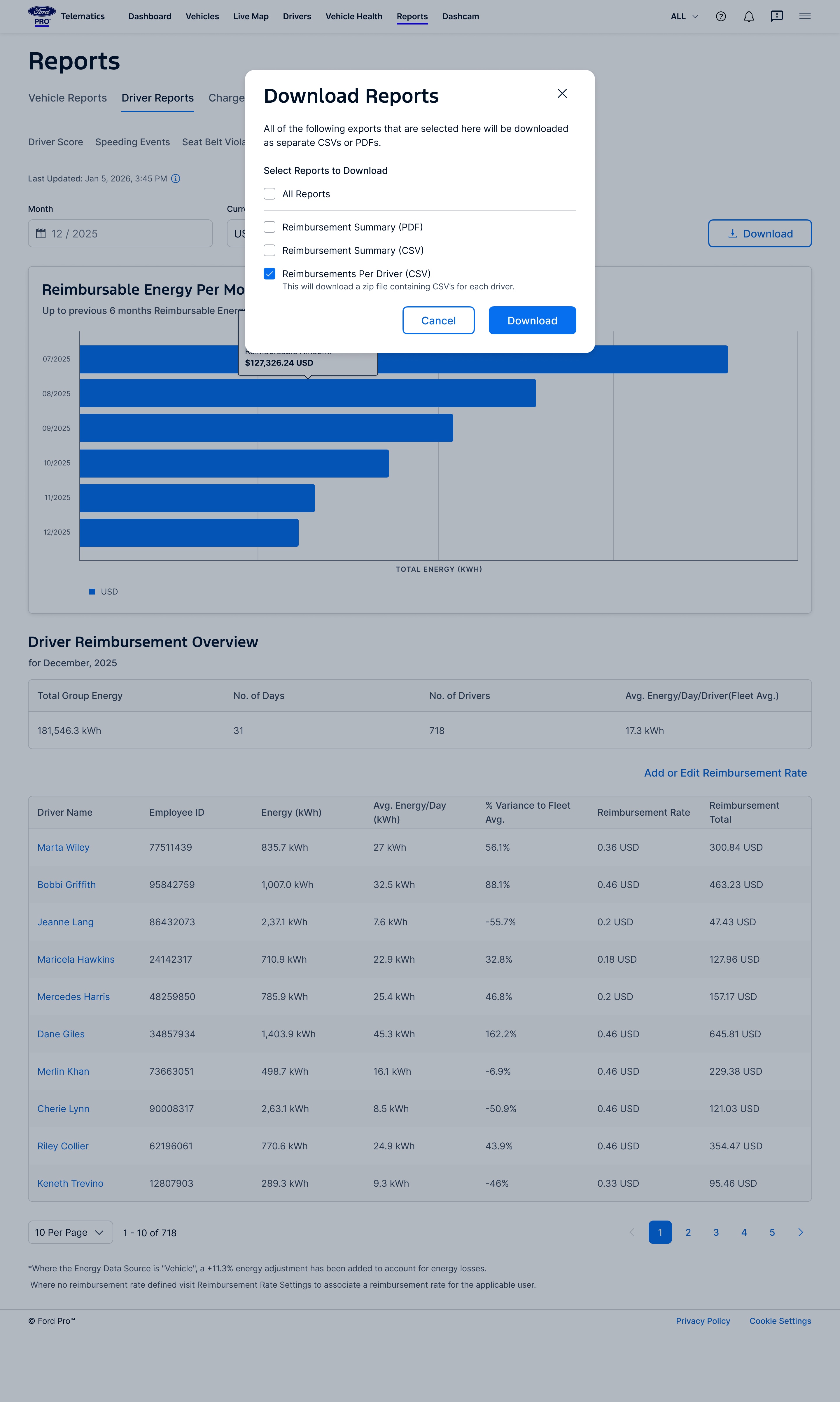
Task: Open the ALL fleet selector dropdown
Action: pyautogui.click(x=683, y=16)
